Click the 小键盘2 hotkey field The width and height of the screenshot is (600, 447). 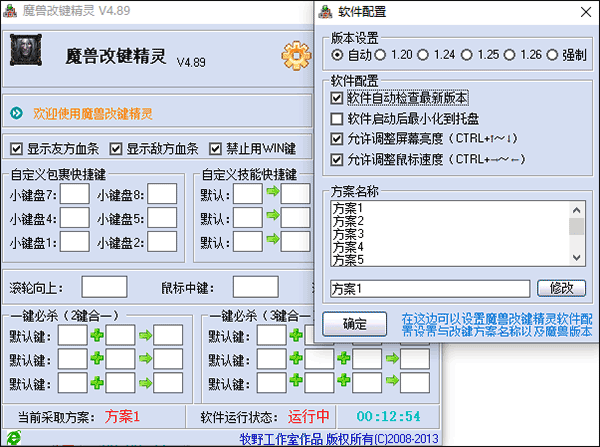pyautogui.click(x=162, y=241)
